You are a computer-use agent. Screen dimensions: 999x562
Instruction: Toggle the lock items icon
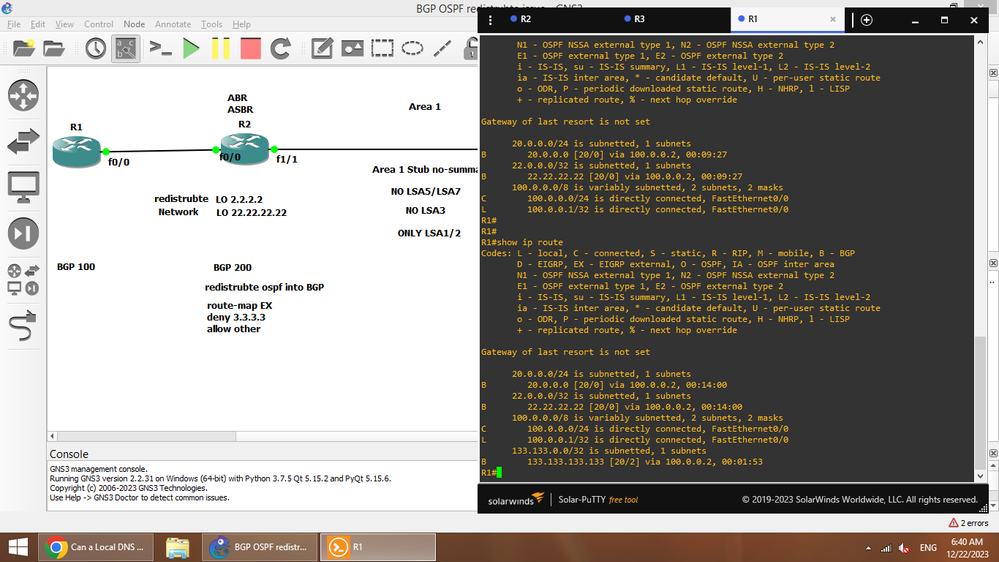[x=471, y=48]
